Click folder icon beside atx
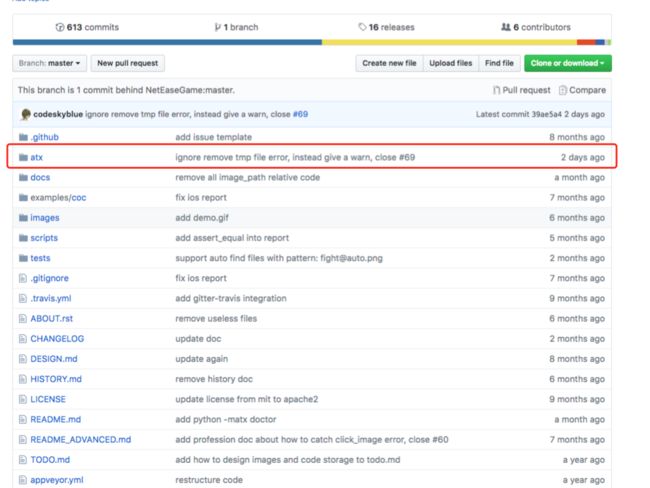 click(x=23, y=158)
